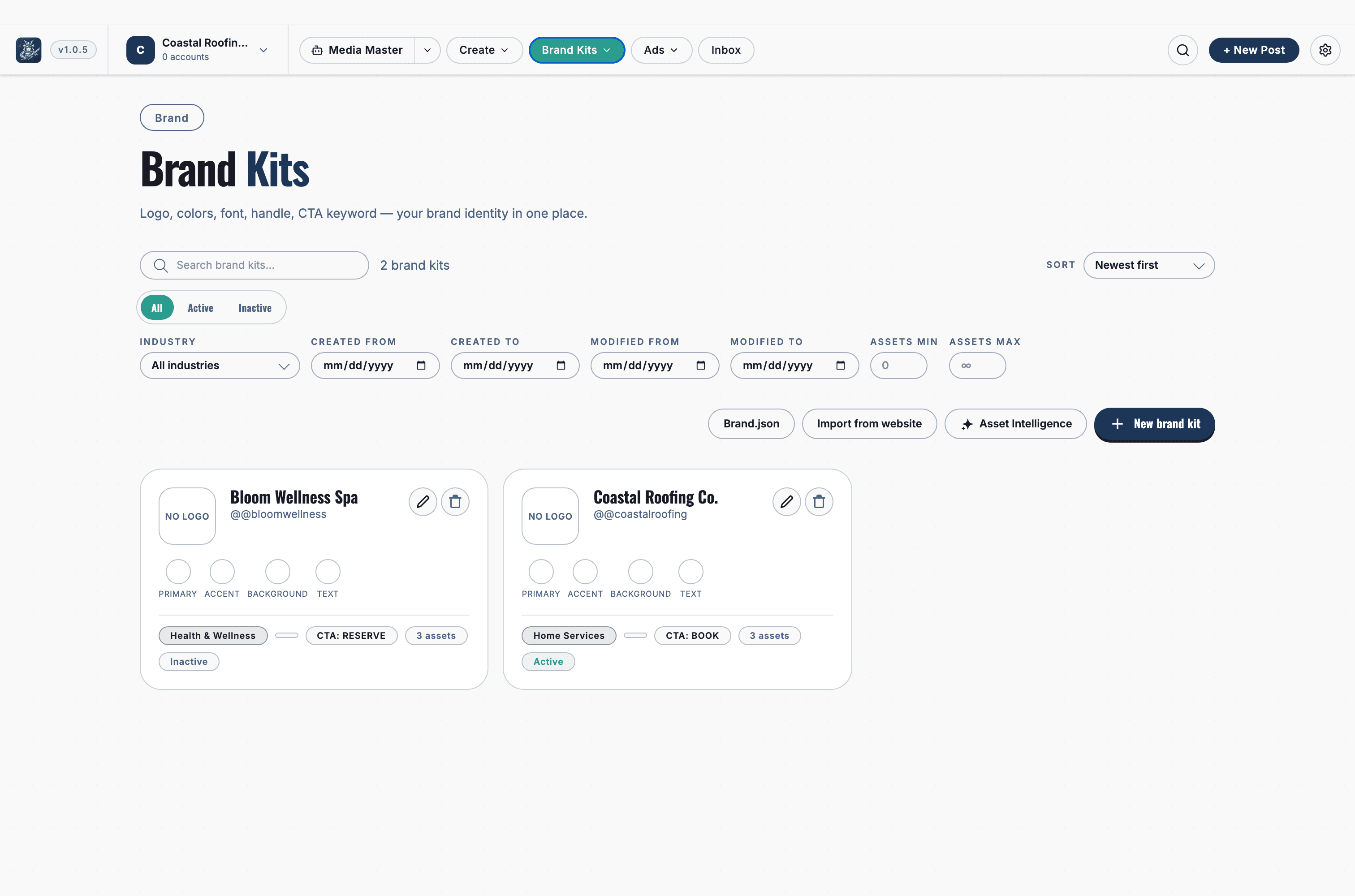Screen dimensions: 1355x896
Task: Click the Modified To date field
Action: (x=794, y=366)
